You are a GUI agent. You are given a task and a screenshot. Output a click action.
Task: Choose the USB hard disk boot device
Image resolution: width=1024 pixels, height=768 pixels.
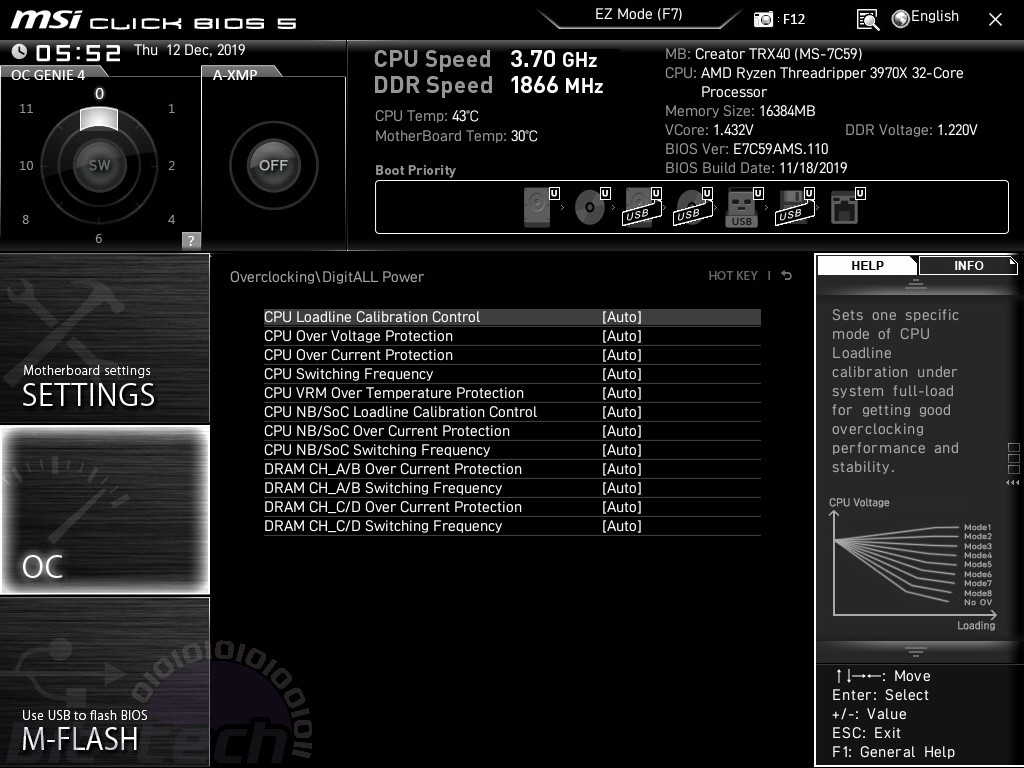[642, 206]
